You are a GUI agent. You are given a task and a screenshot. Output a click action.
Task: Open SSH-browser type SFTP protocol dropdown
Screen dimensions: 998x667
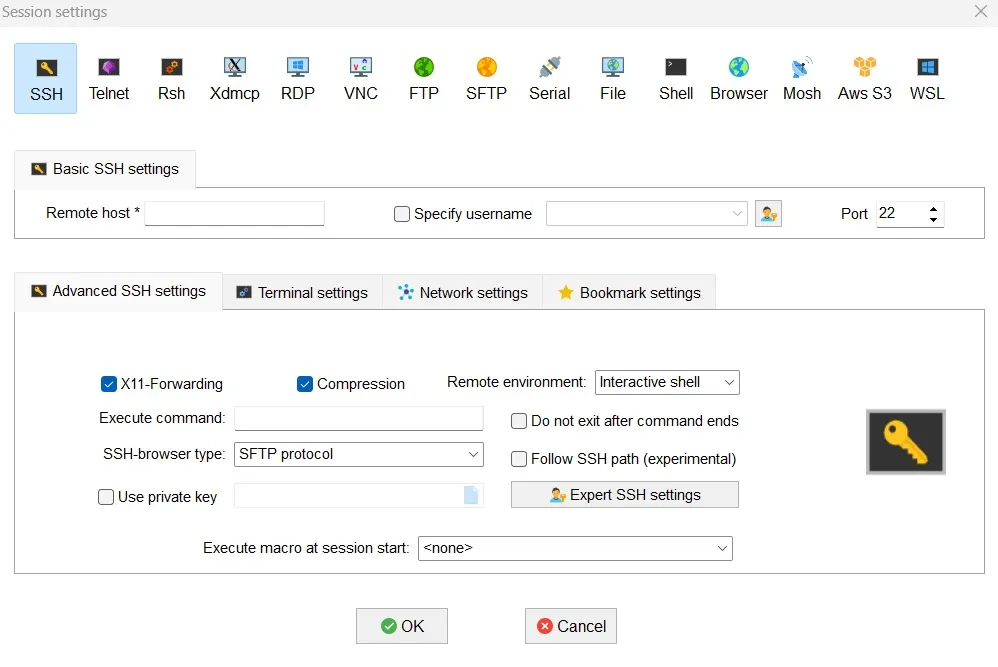pyautogui.click(x=473, y=454)
